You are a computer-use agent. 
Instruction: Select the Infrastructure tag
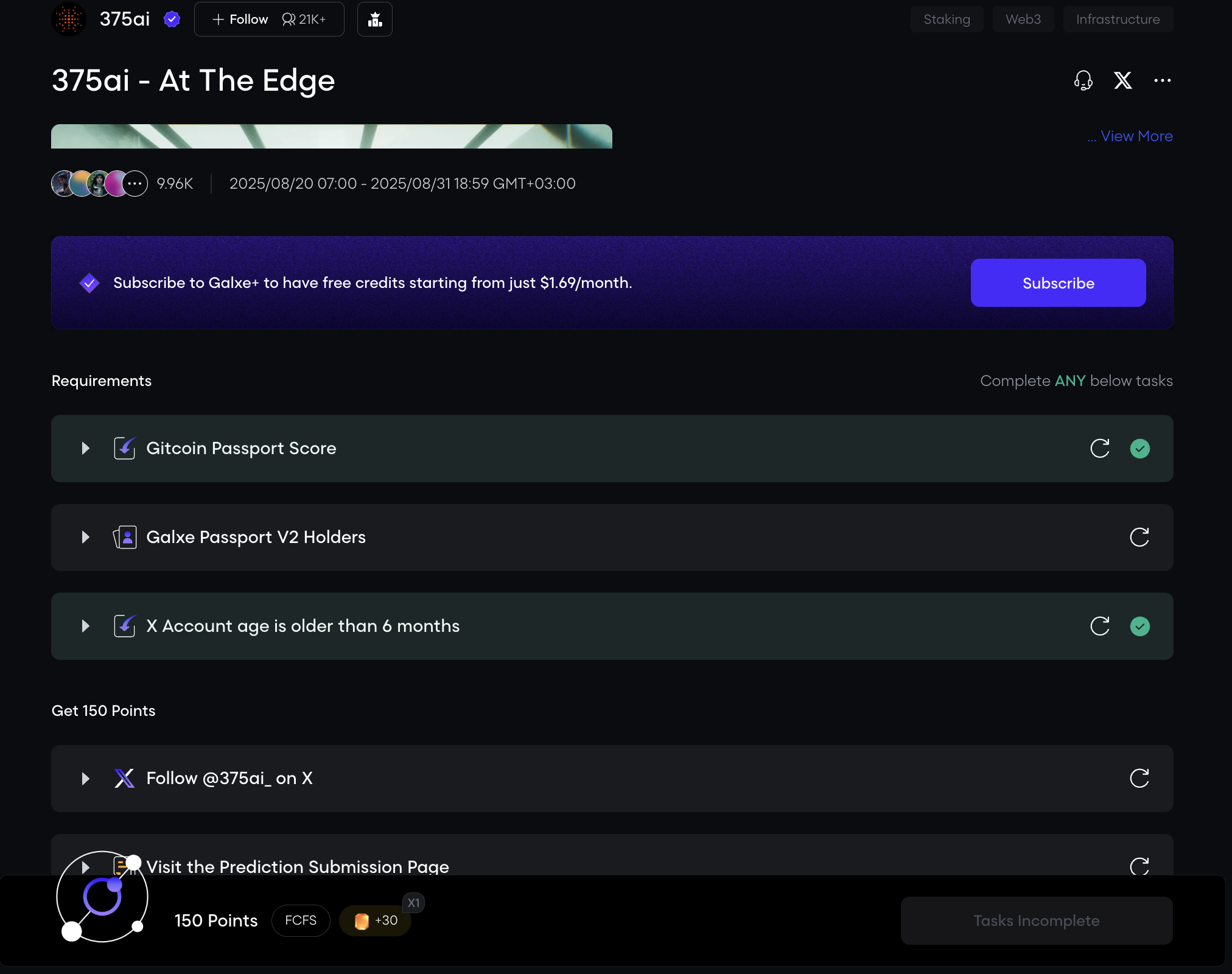click(x=1118, y=19)
